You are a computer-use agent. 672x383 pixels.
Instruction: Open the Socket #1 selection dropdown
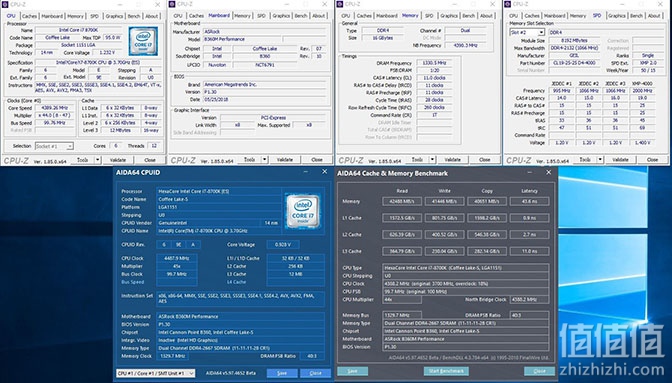(x=70, y=146)
